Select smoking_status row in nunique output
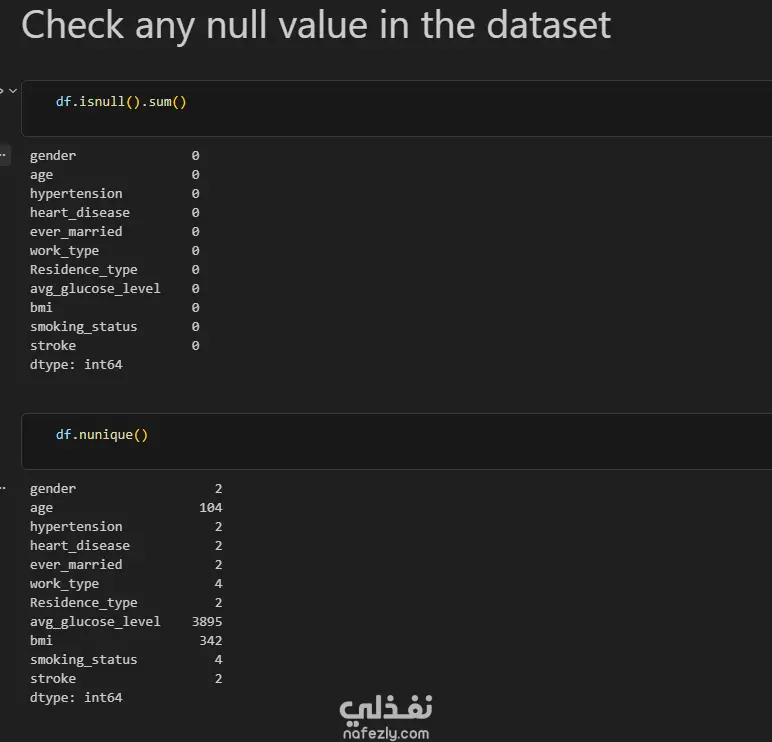Viewport: 772px width, 742px height. coord(126,659)
